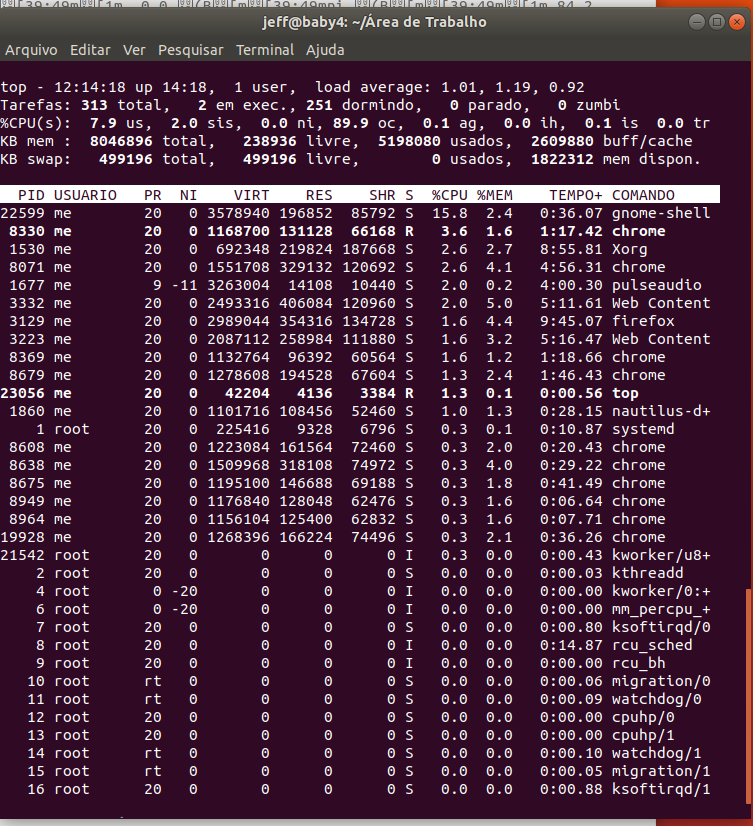Click the 8046896 total memory value
753x826 pixels.
point(121,141)
